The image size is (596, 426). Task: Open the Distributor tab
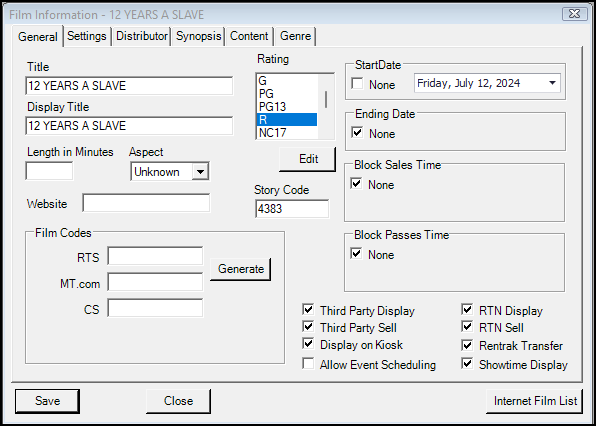142,36
